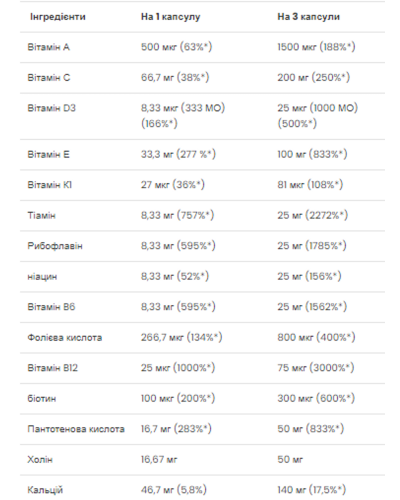Select the 25 мг (2272%*) Тіамін value
400x500 pixels.
[x=313, y=215]
